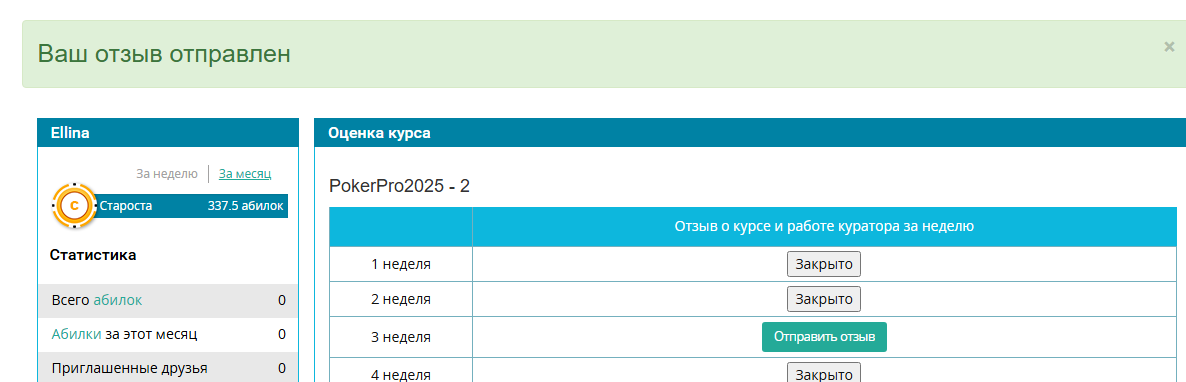Click 'Отправить отзыв' for week 3
Screen dimensions: 1186x382
[824, 337]
